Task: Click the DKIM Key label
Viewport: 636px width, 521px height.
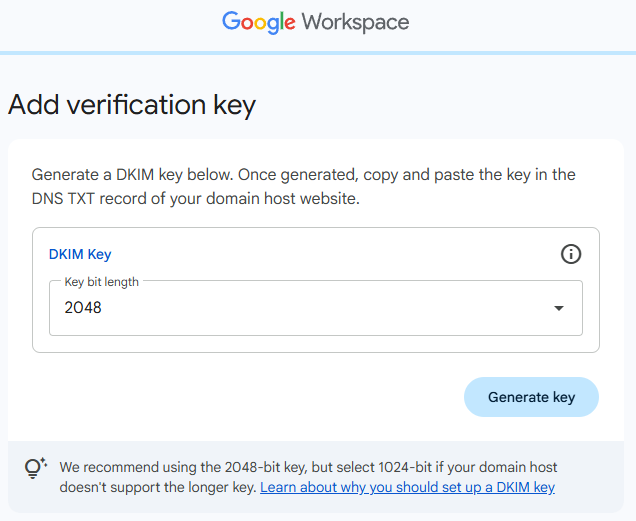Action: tap(80, 254)
